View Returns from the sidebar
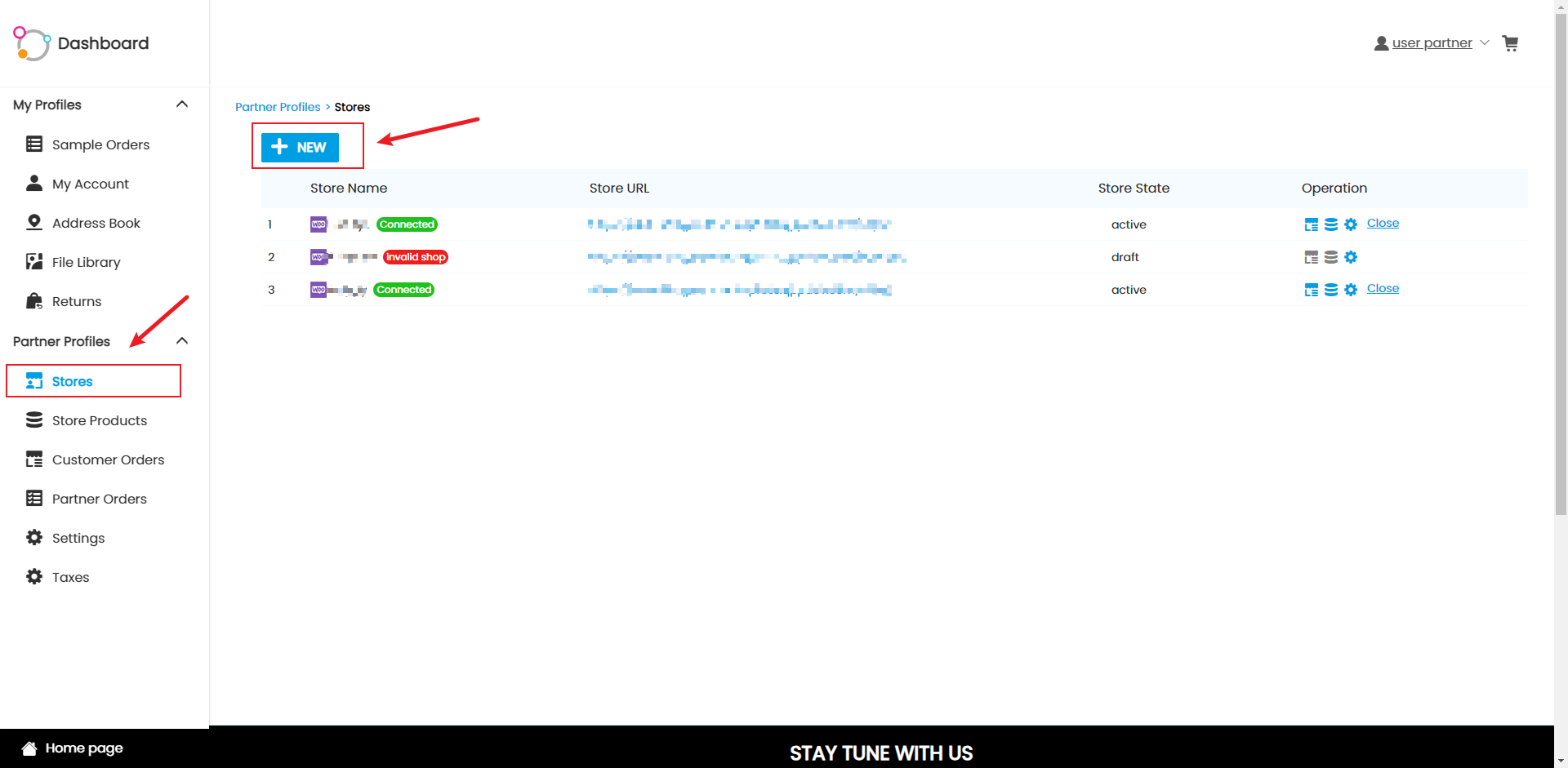 76,301
